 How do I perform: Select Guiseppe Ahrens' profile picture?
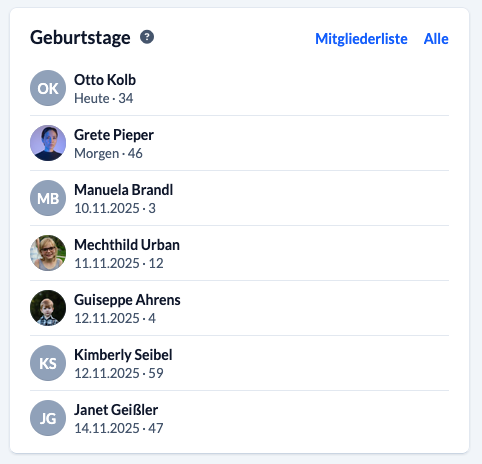coord(48,308)
